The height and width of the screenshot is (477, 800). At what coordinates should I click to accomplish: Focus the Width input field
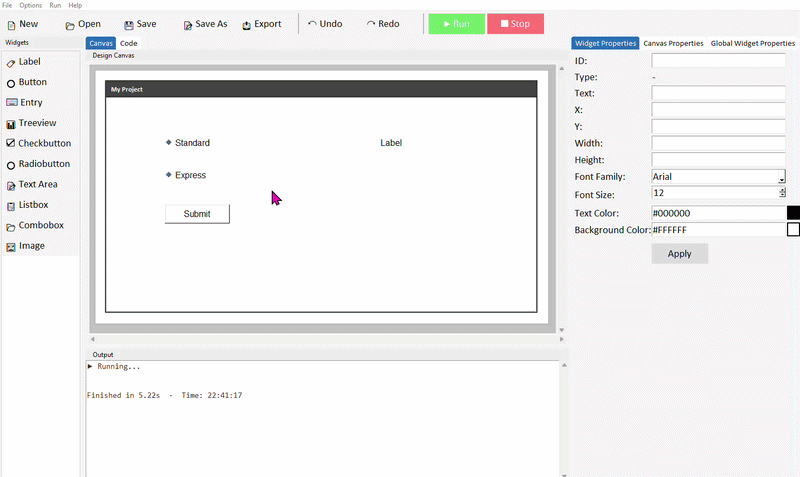click(x=718, y=143)
